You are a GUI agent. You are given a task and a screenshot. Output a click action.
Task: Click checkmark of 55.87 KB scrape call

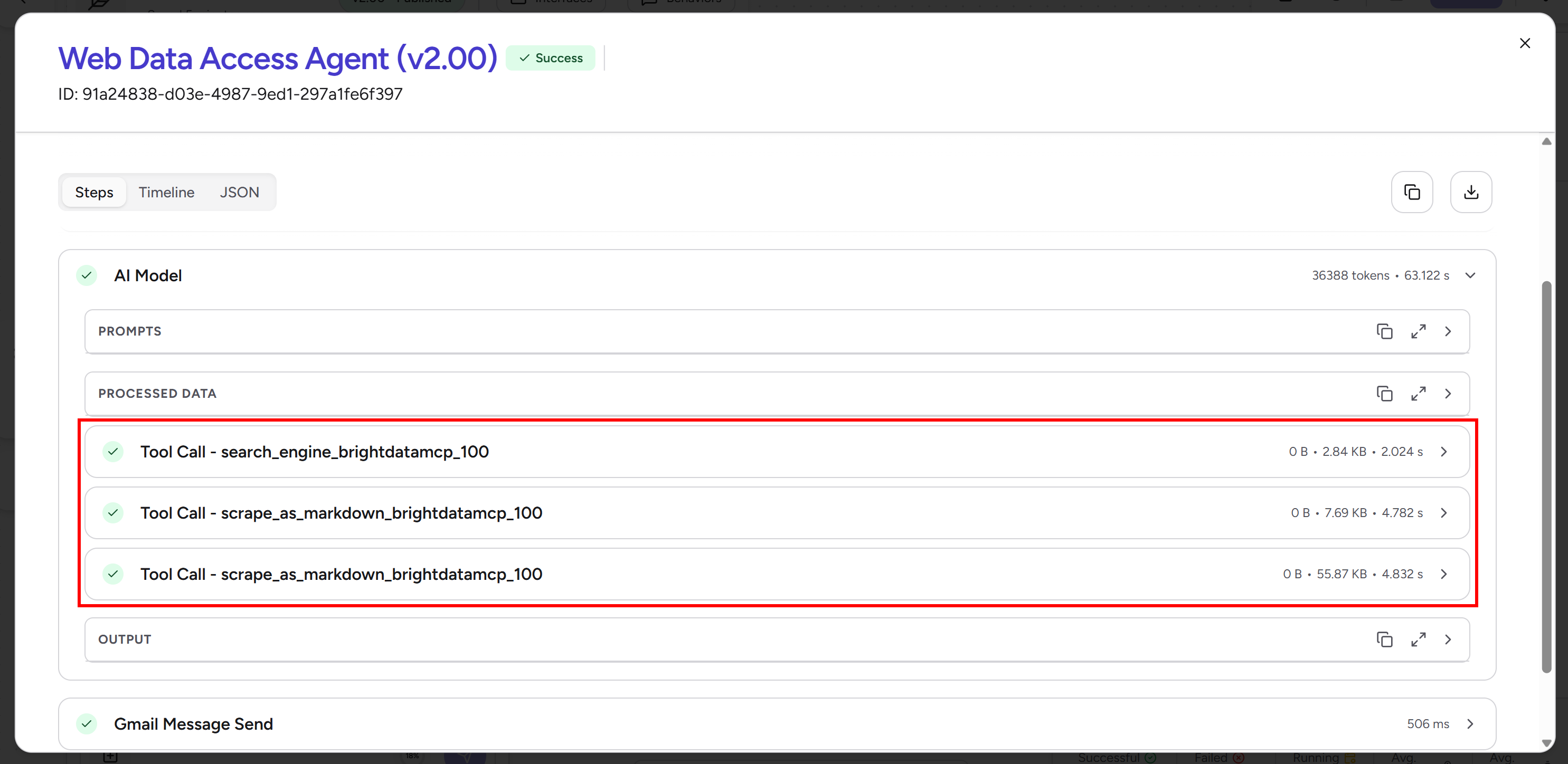coord(112,574)
